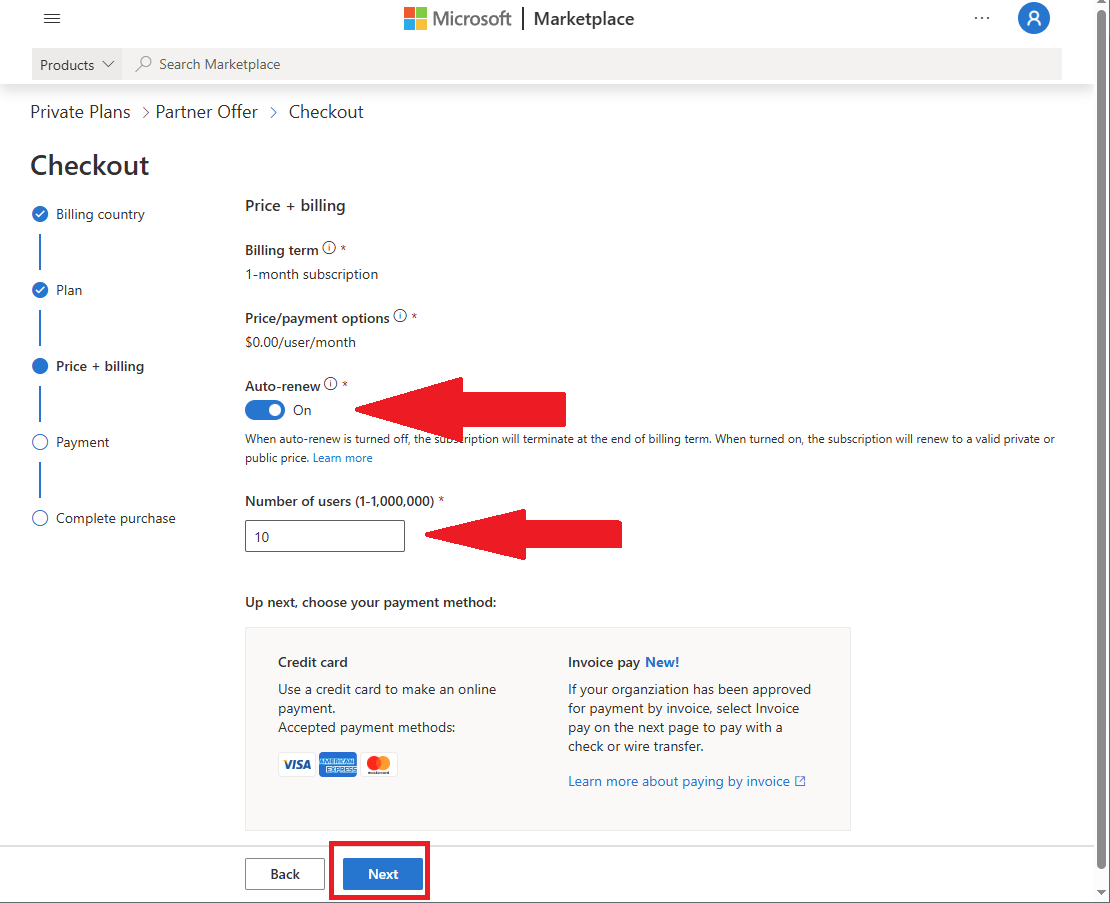This screenshot has width=1110, height=903.
Task: Show info for Price/payment options
Action: (x=400, y=316)
